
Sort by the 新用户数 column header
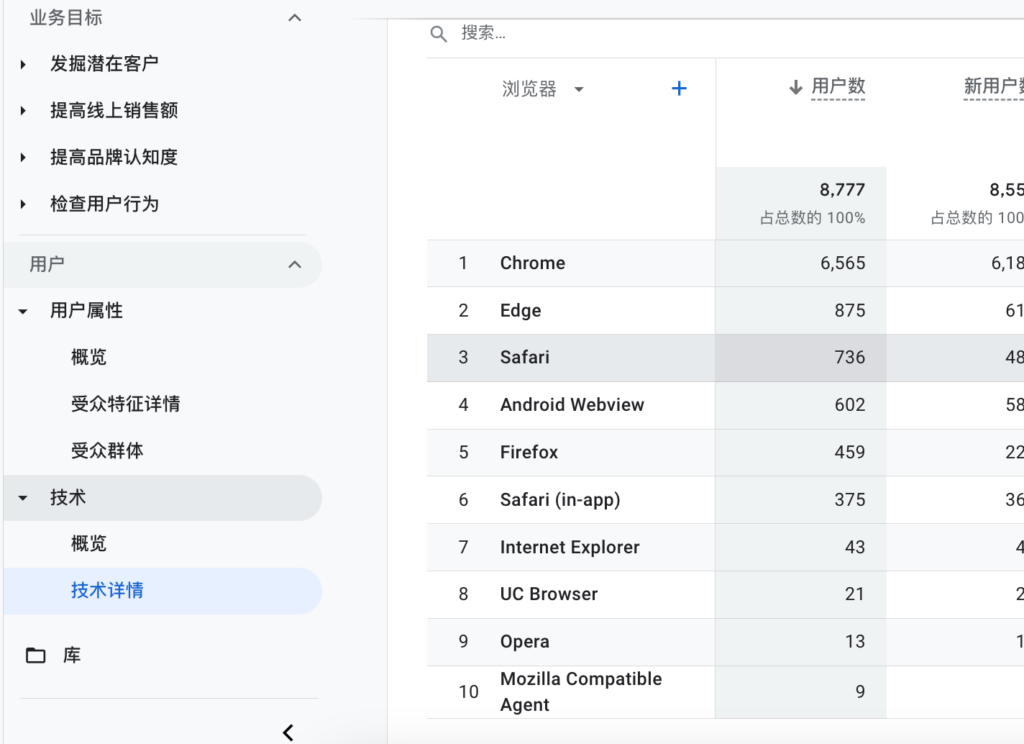coord(993,86)
